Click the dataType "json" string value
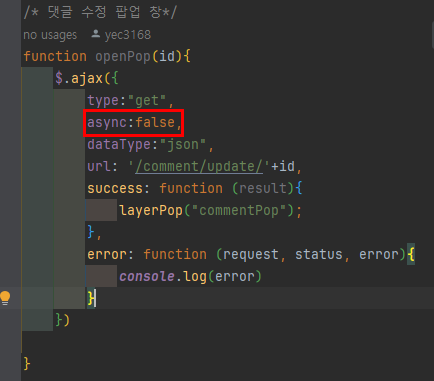The image size is (434, 381). [x=183, y=145]
